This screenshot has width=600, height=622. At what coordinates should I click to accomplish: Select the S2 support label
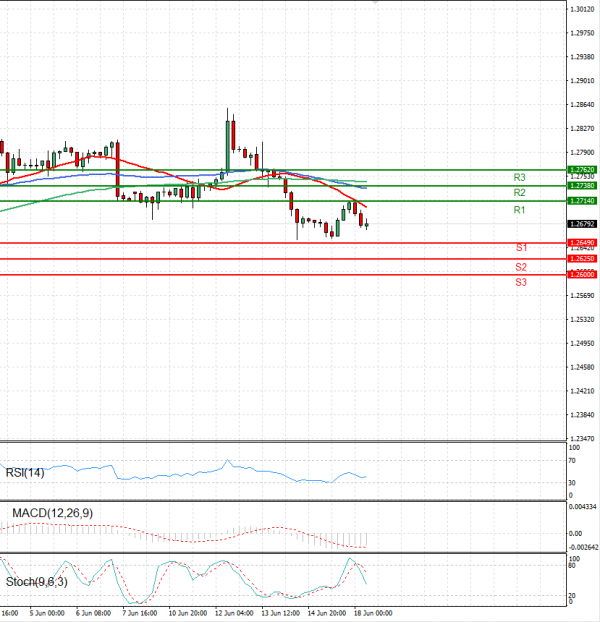(521, 267)
